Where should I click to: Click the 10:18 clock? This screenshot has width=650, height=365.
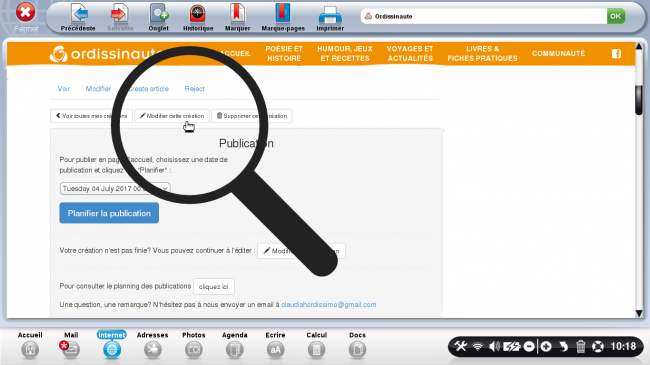click(x=623, y=346)
